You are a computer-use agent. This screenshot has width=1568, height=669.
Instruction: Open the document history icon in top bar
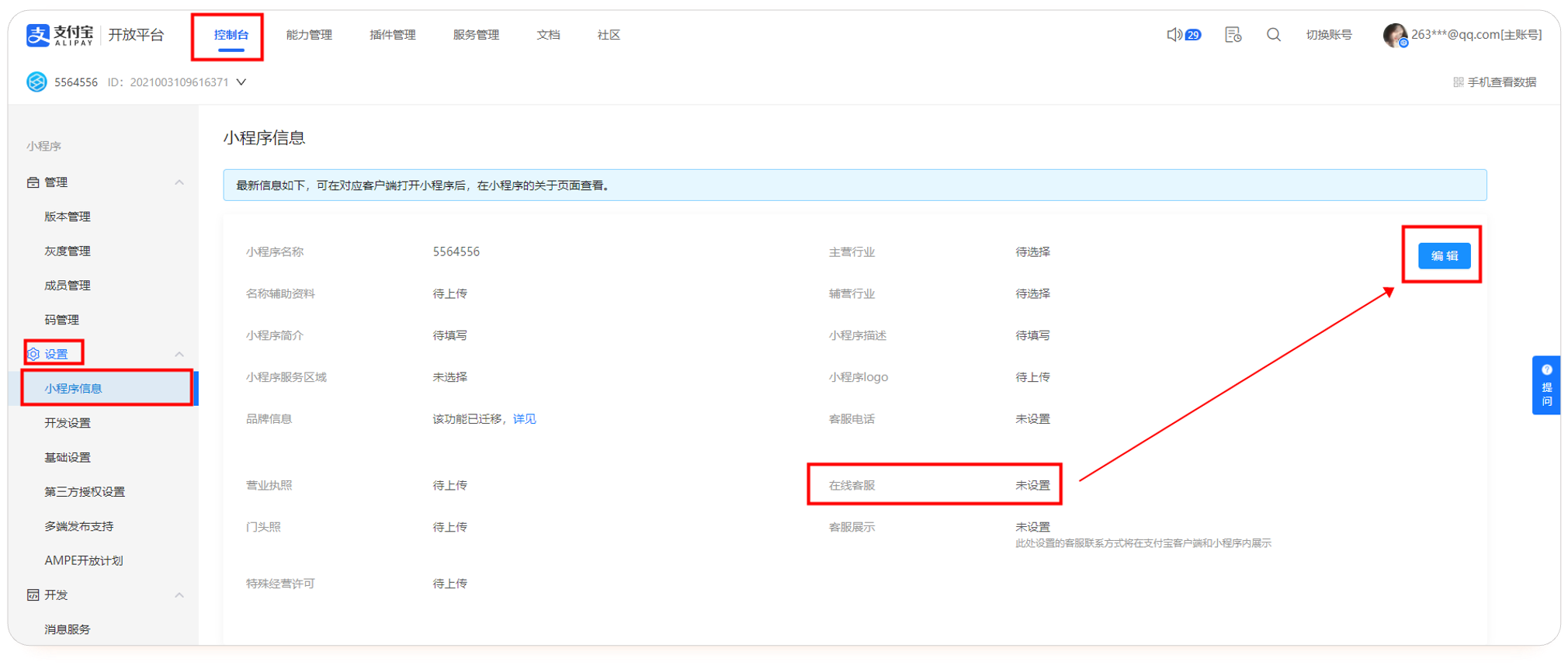pos(1233,35)
